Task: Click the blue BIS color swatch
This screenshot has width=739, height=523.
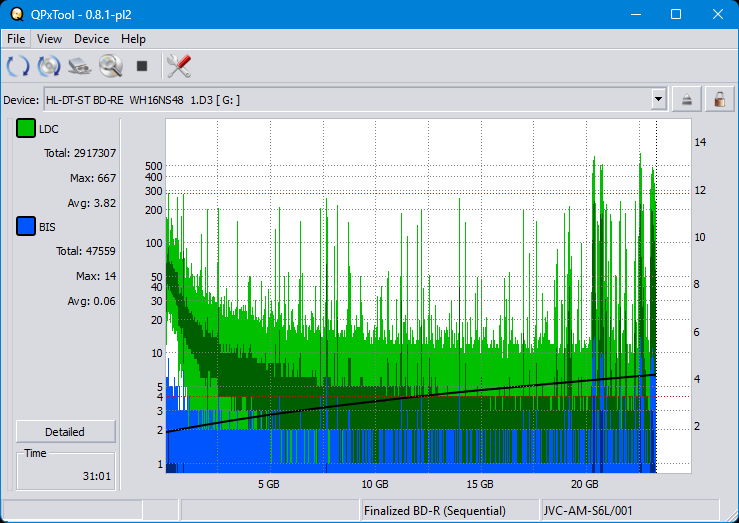Action: 25,227
